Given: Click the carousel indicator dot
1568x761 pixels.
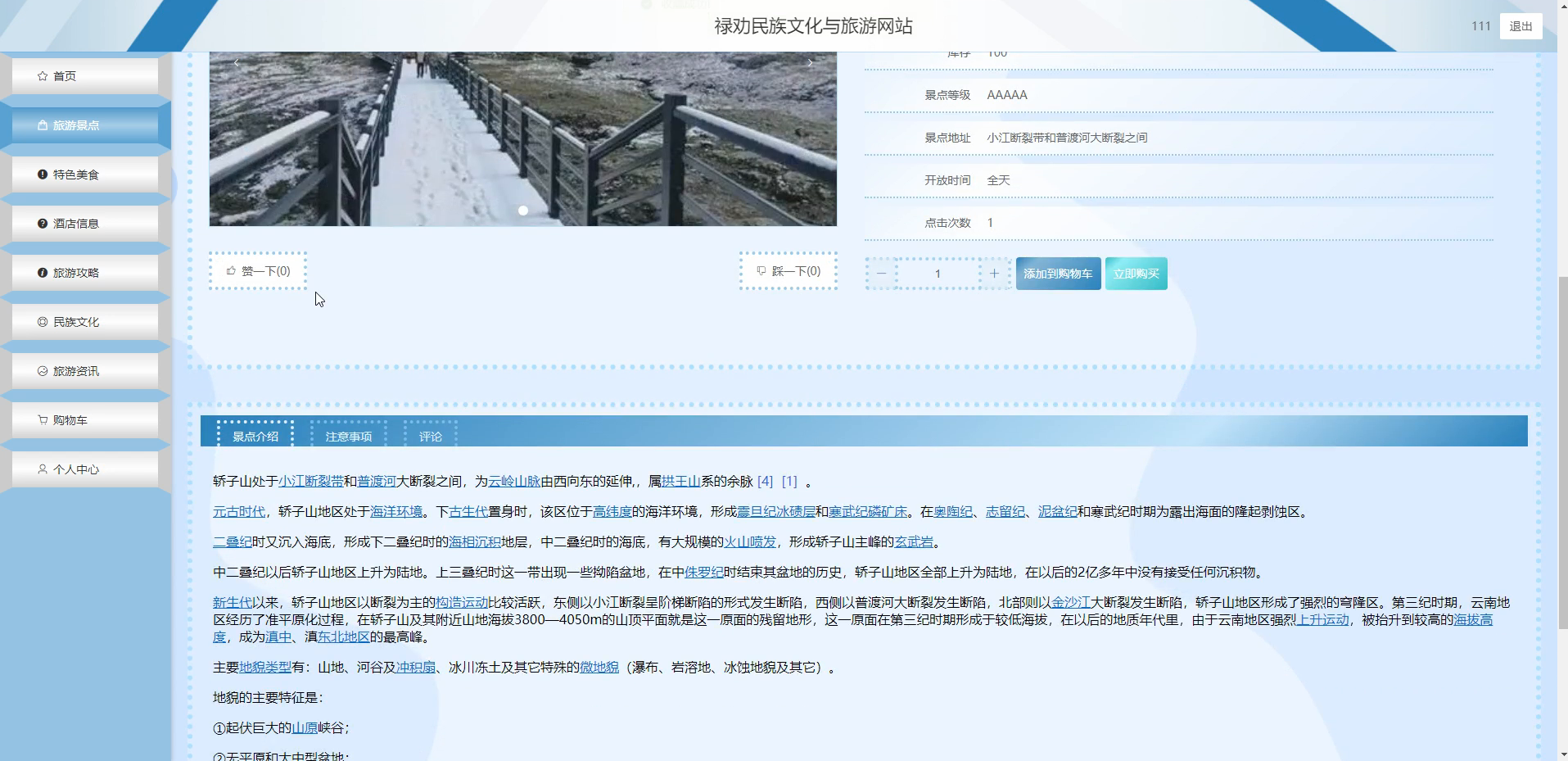Looking at the screenshot, I should (x=523, y=211).
